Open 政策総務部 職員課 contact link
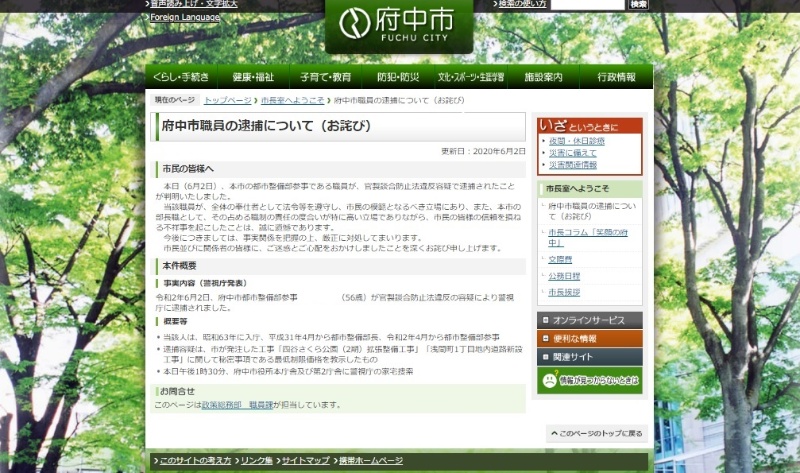 [x=237, y=405]
